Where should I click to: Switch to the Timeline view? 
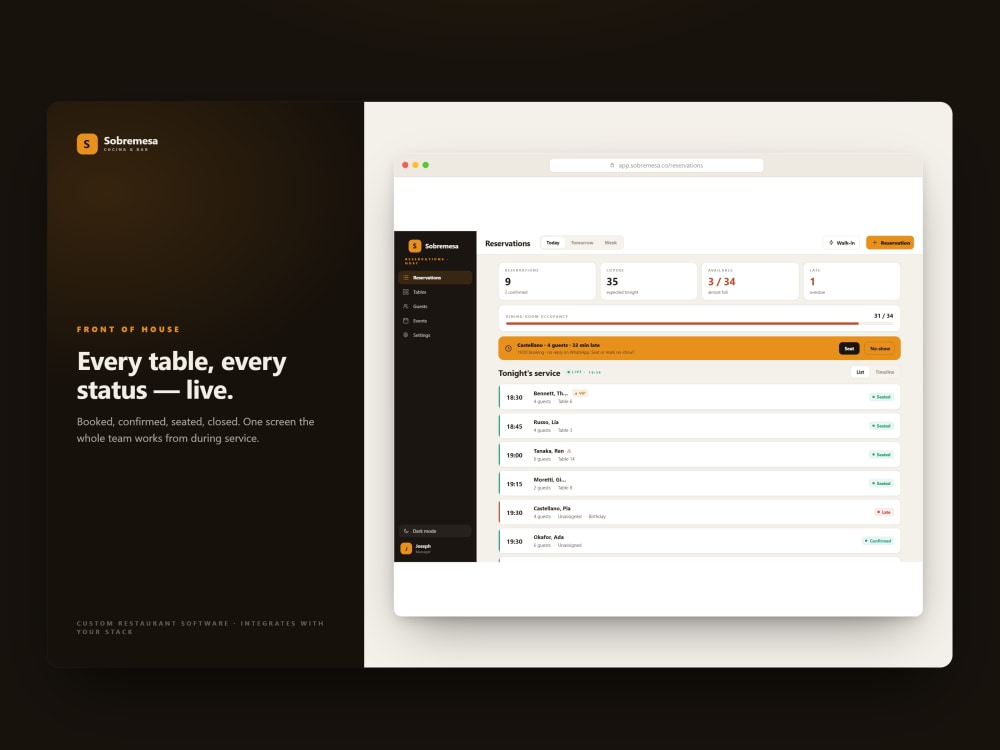(x=885, y=372)
